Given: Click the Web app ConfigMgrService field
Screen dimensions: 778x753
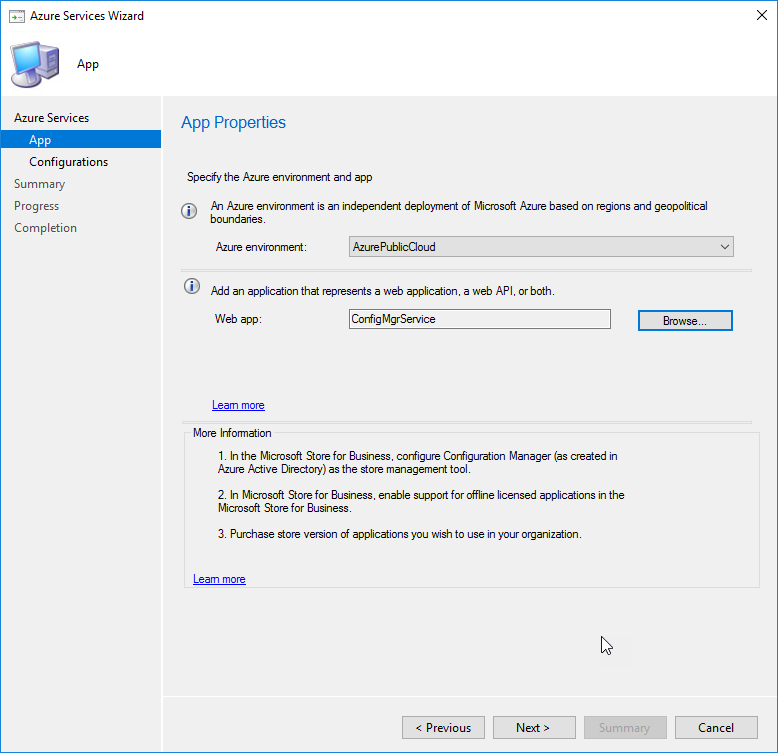Looking at the screenshot, I should click(x=479, y=319).
